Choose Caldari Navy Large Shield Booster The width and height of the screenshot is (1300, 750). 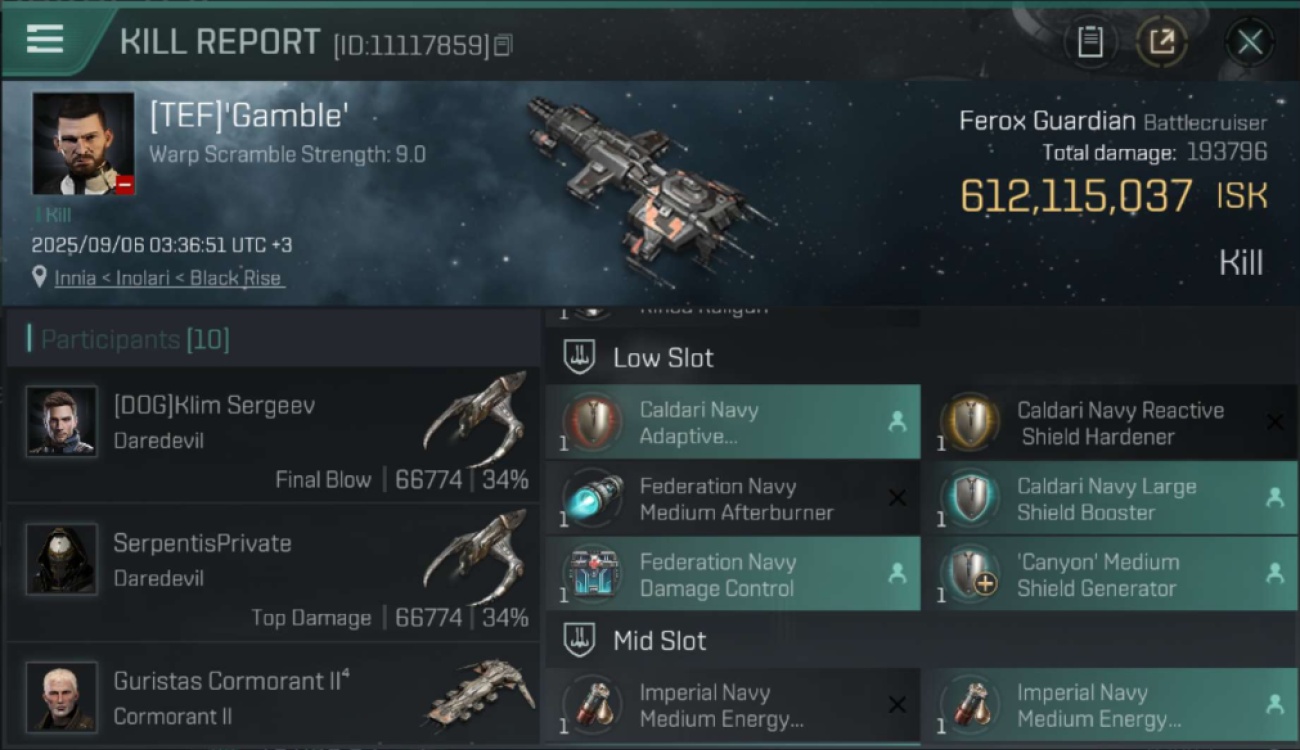(1108, 499)
